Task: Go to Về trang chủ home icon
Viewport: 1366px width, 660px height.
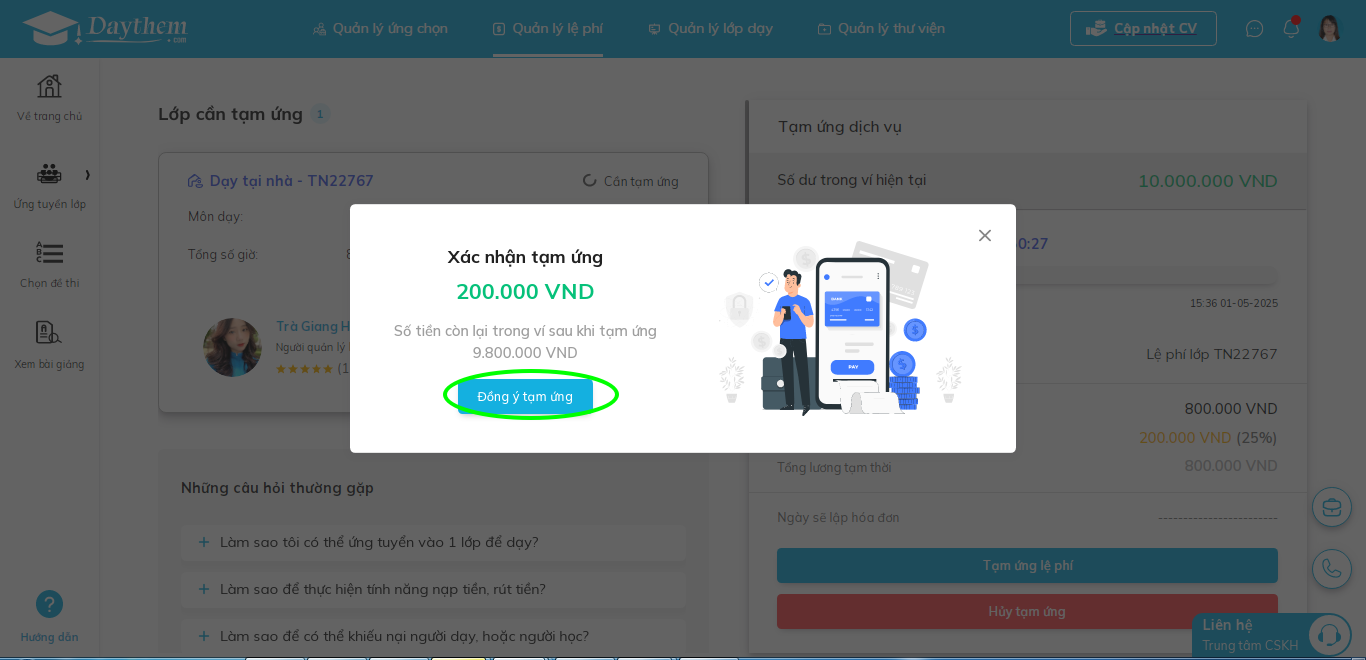Action: tap(49, 86)
